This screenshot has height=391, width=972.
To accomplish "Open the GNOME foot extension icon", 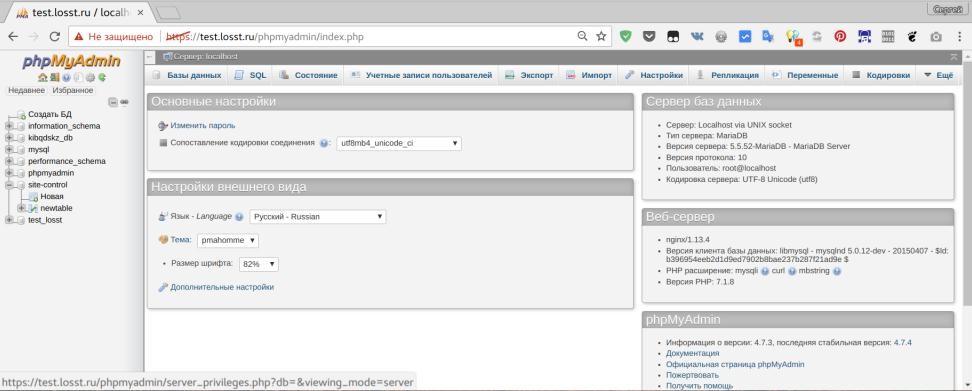I will (912, 37).
